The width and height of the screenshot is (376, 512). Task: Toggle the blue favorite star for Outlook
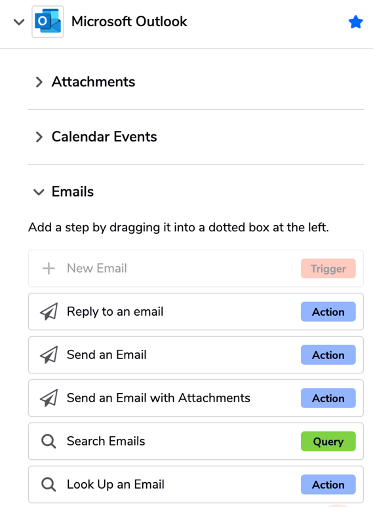pyautogui.click(x=355, y=22)
